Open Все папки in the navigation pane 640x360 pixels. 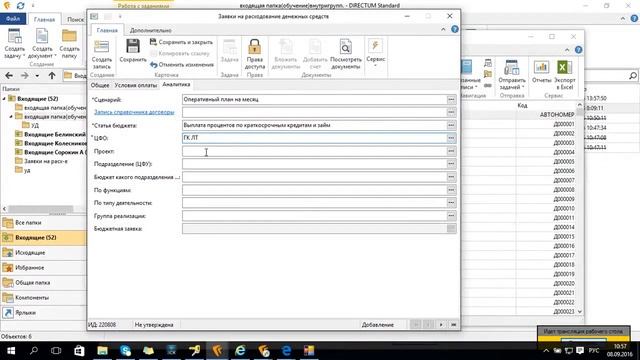point(43,223)
